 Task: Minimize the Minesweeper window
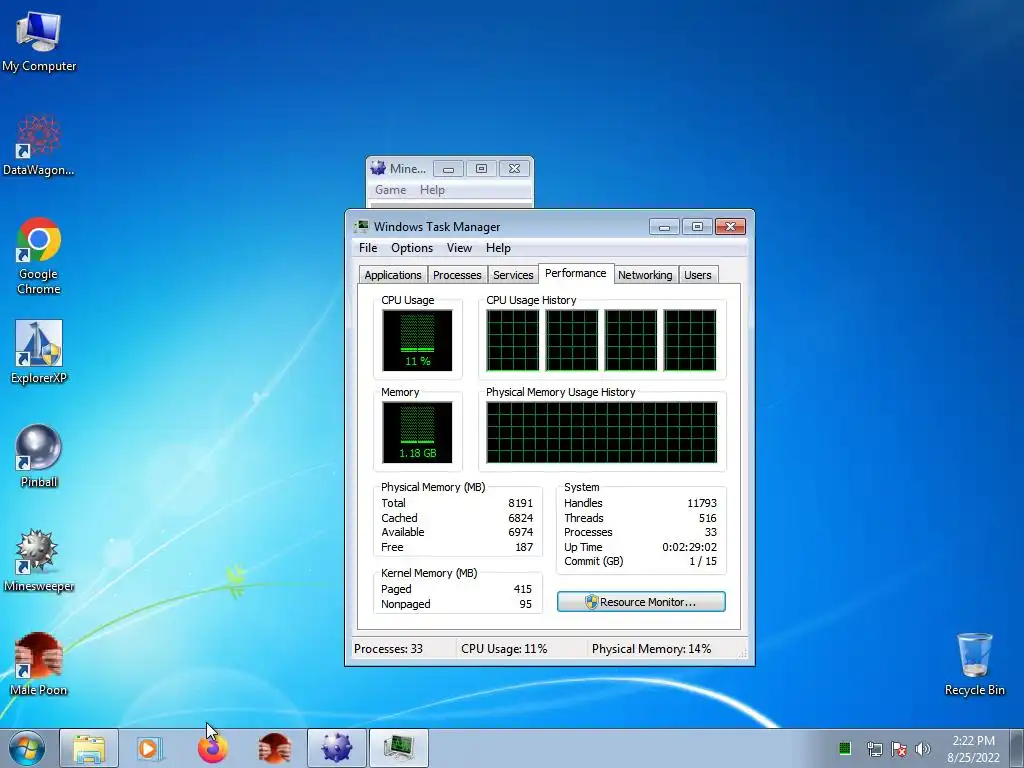tap(449, 168)
